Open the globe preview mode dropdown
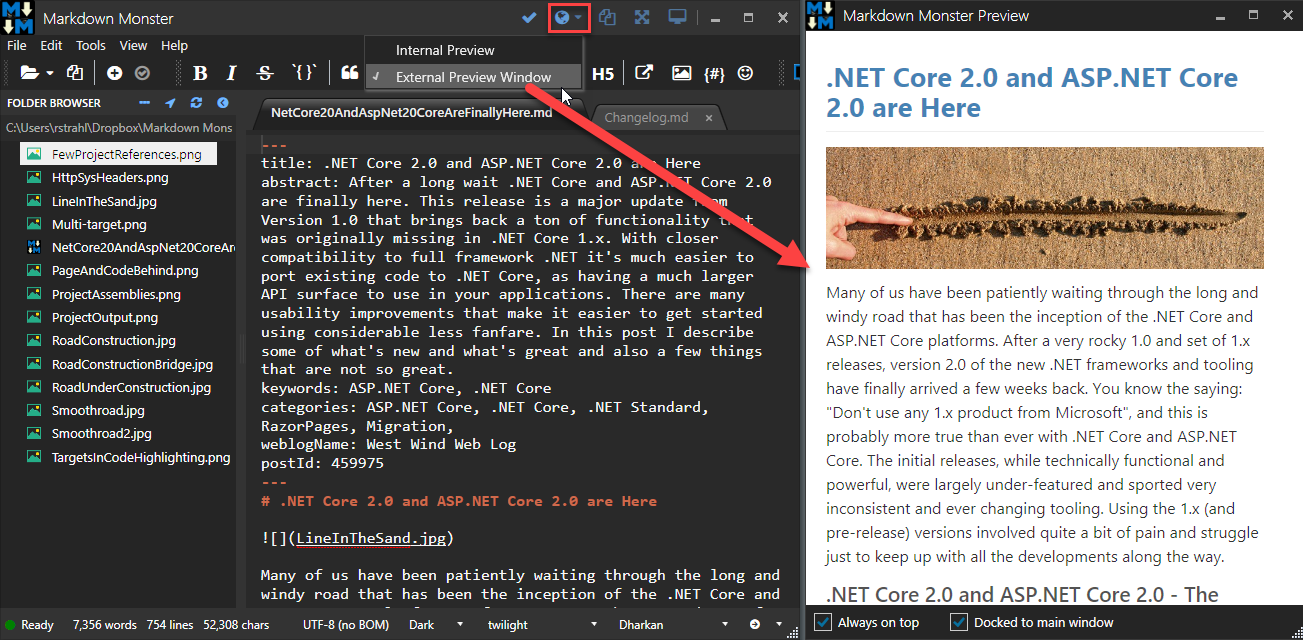 (568, 18)
